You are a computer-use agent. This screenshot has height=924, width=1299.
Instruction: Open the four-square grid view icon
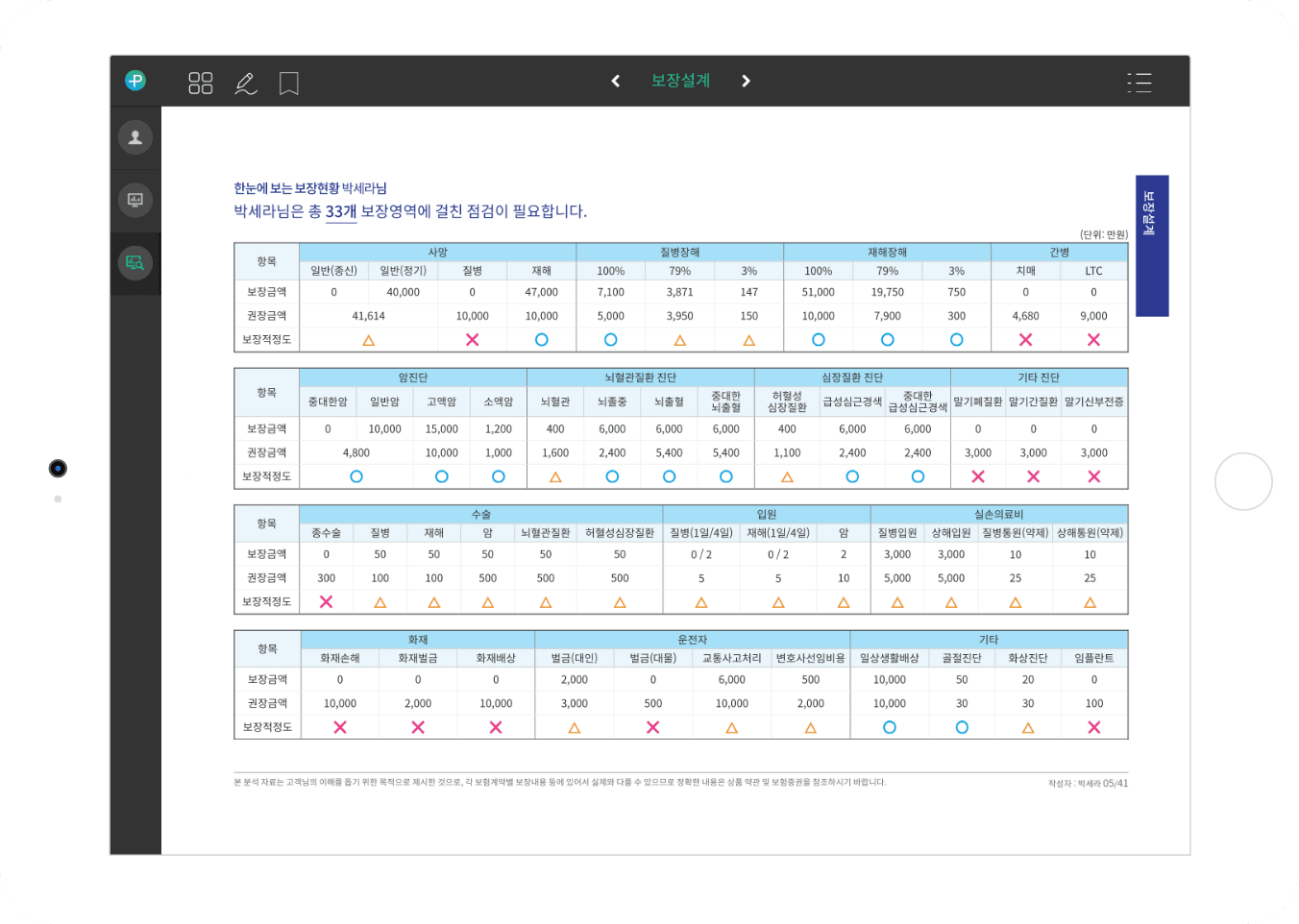click(x=200, y=83)
